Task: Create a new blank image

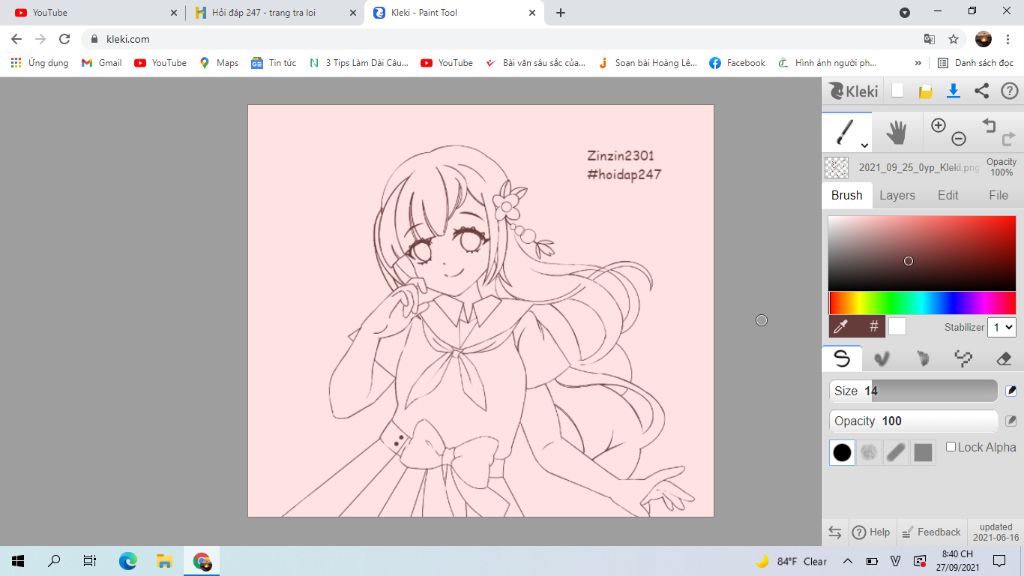Action: (897, 91)
